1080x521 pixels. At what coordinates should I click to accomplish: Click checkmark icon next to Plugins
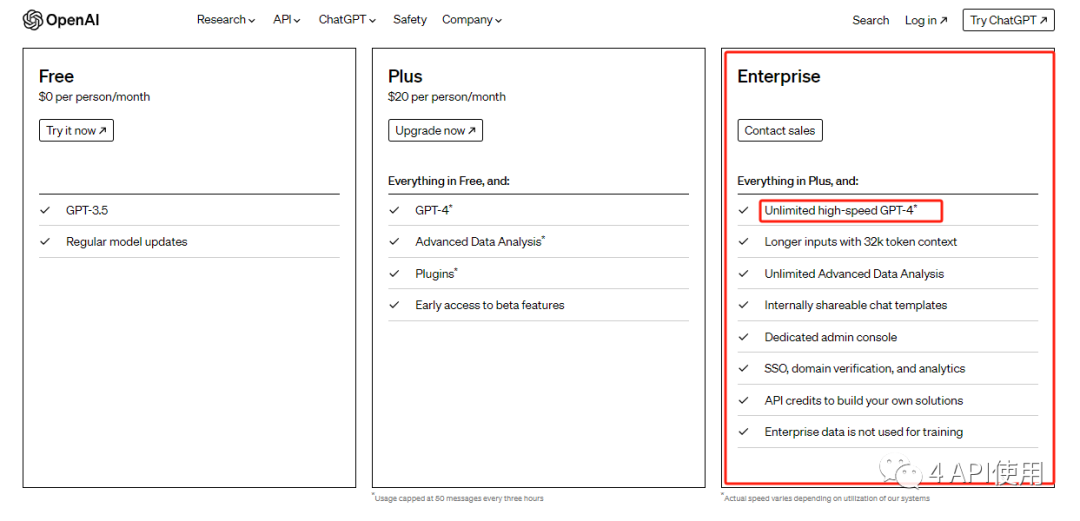point(394,273)
